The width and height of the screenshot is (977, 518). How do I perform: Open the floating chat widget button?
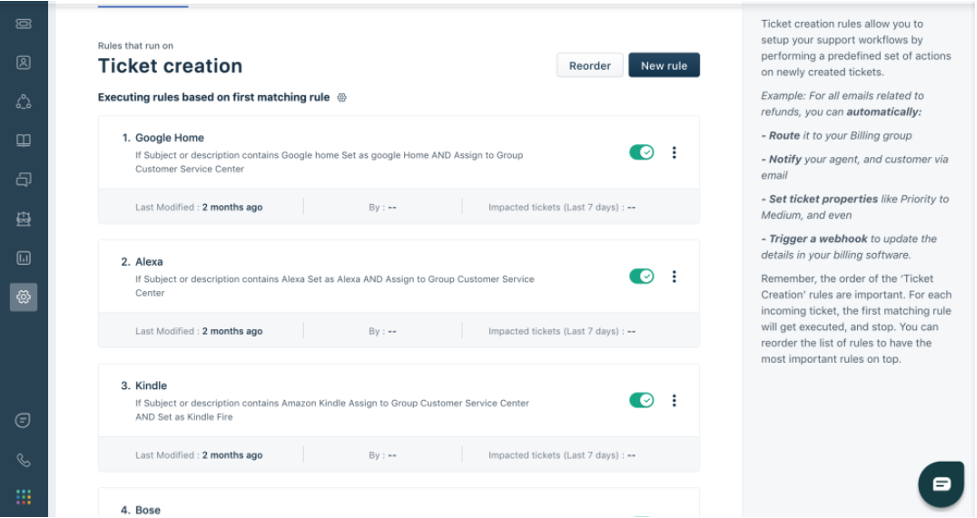[941, 484]
